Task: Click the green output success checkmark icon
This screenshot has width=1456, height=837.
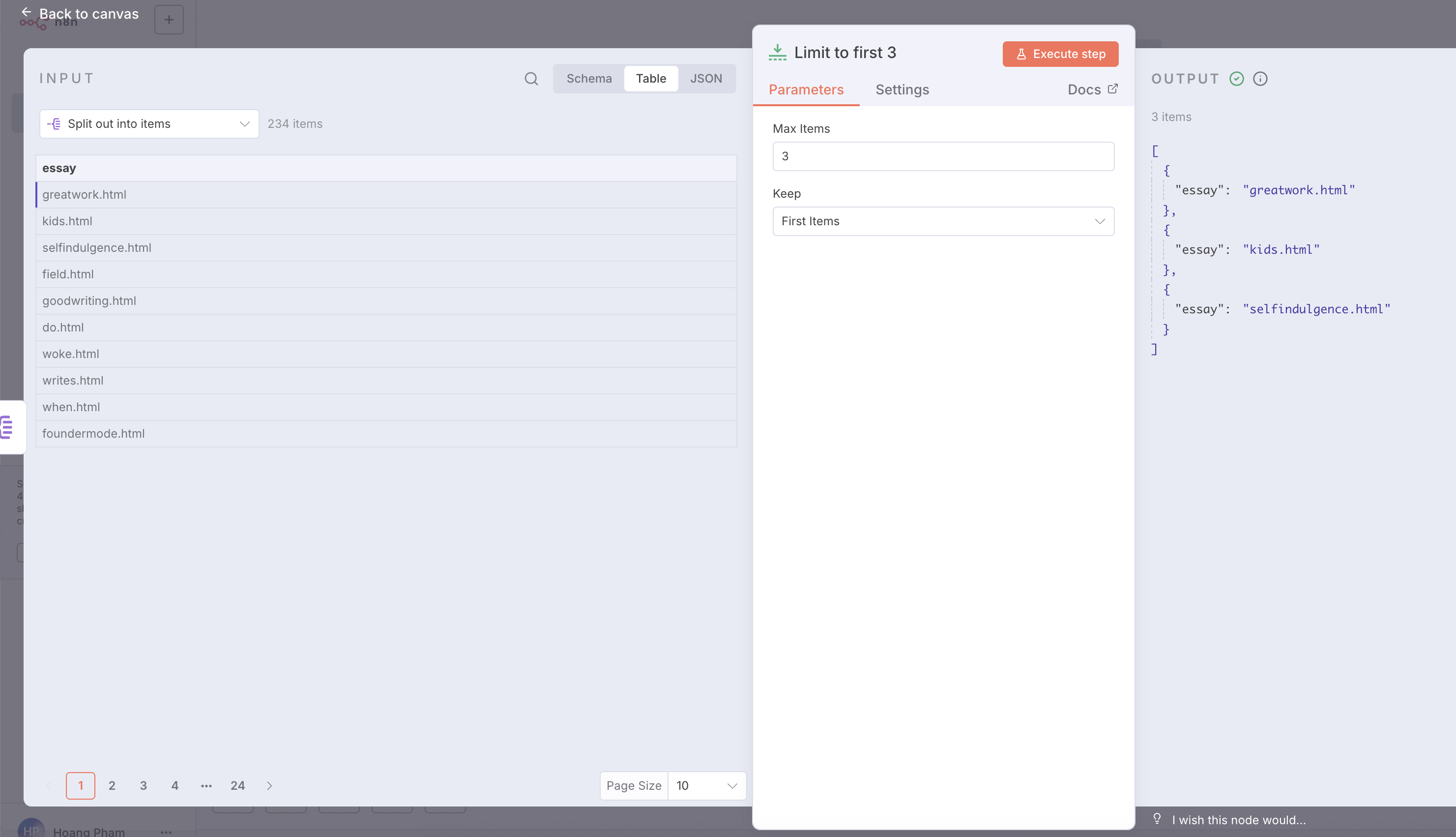Action: point(1236,79)
